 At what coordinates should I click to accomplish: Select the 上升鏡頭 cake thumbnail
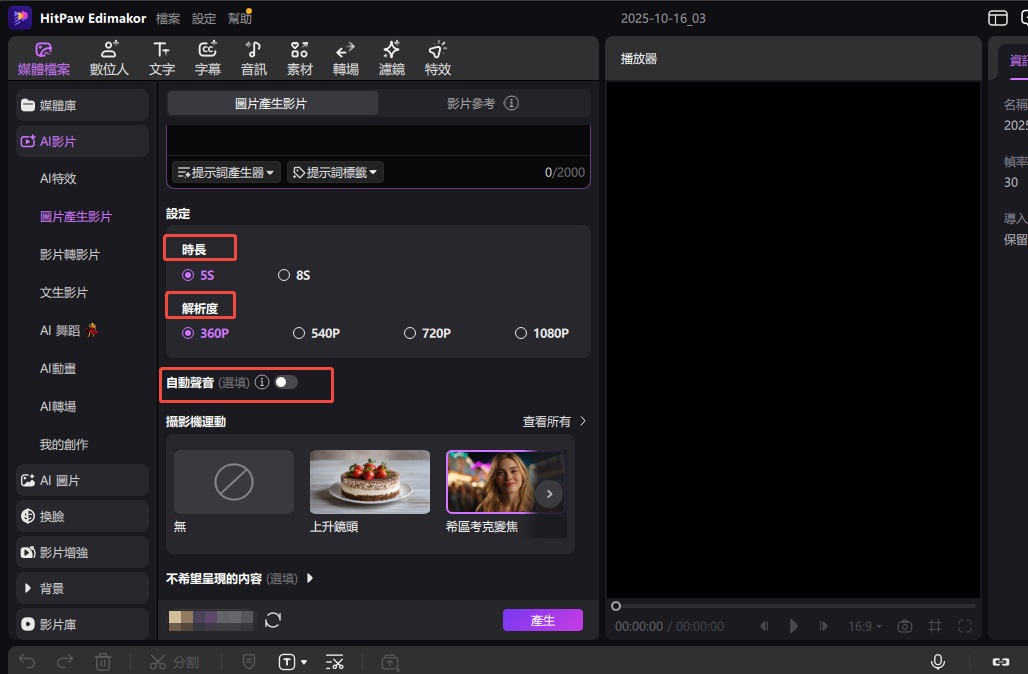[369, 482]
